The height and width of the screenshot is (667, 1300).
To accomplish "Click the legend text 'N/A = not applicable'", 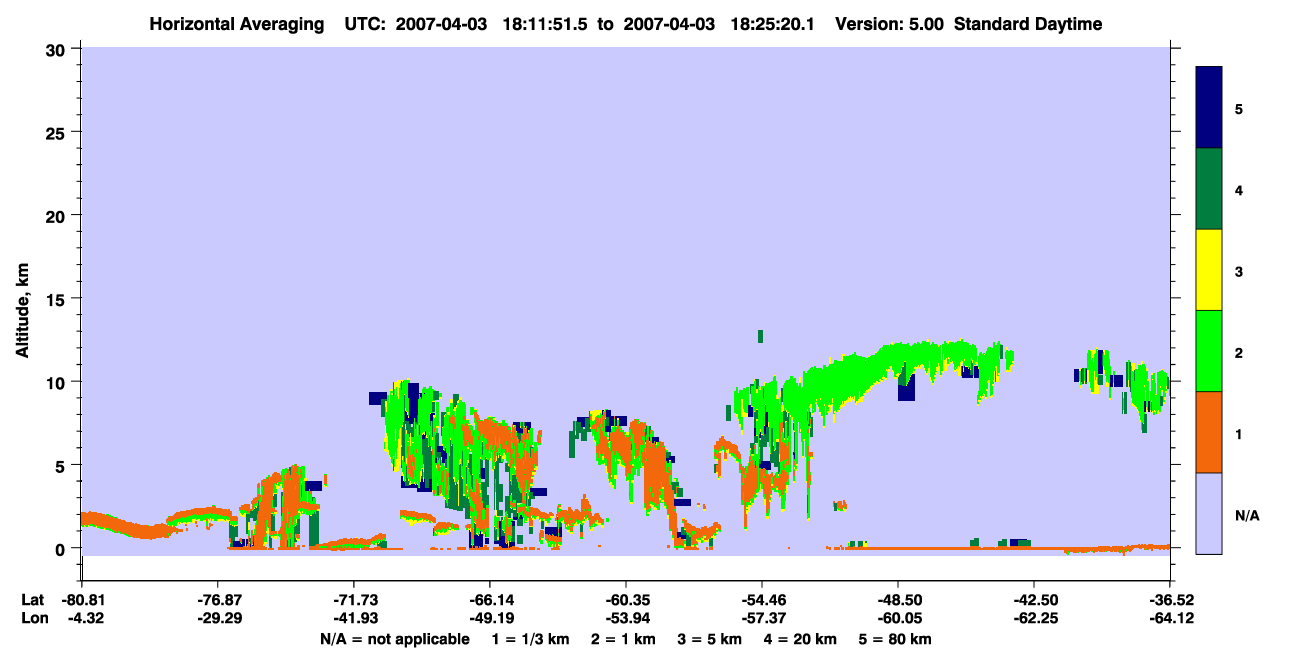I will [x=395, y=638].
